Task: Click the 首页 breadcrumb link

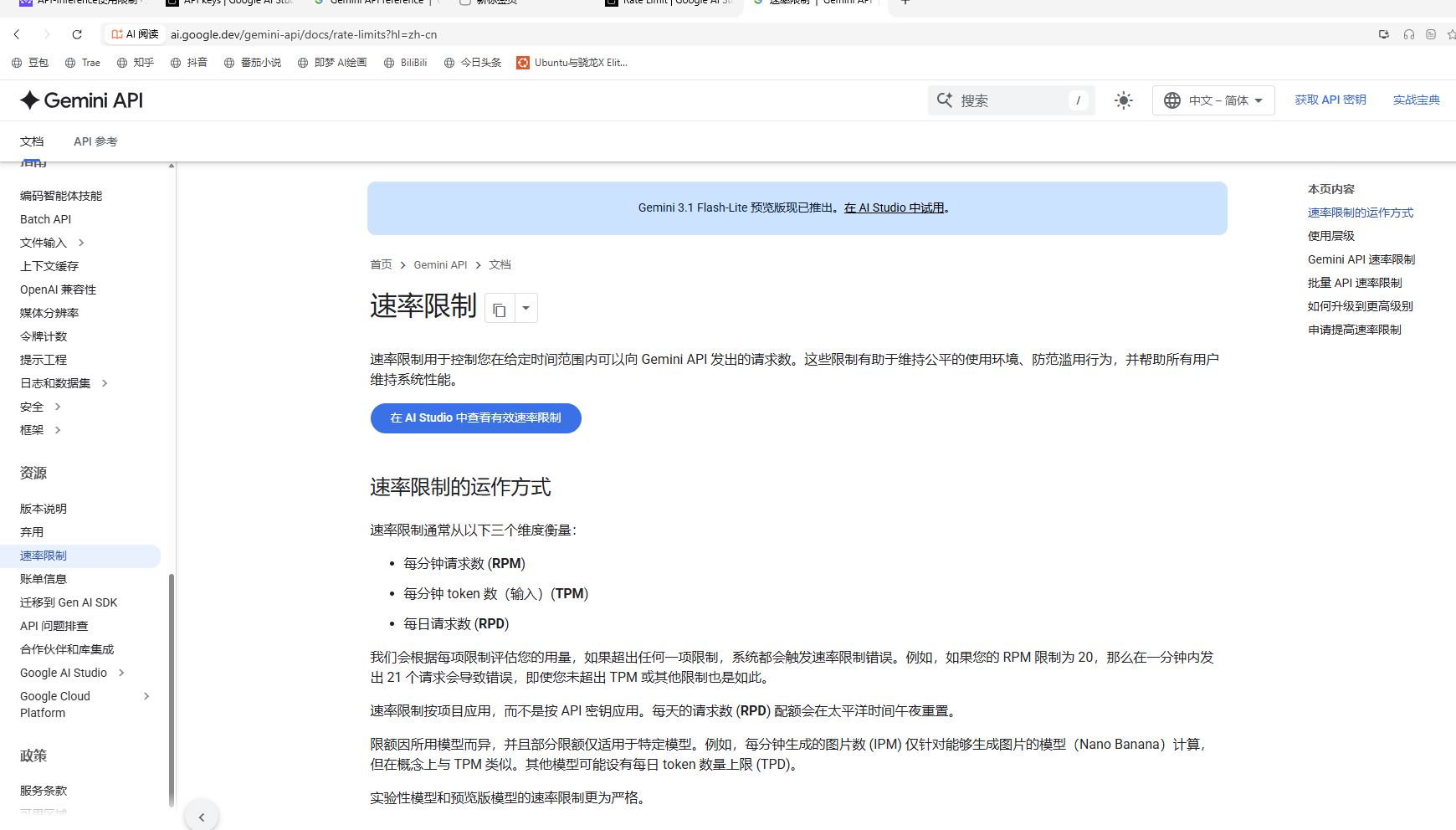Action: pyautogui.click(x=381, y=264)
